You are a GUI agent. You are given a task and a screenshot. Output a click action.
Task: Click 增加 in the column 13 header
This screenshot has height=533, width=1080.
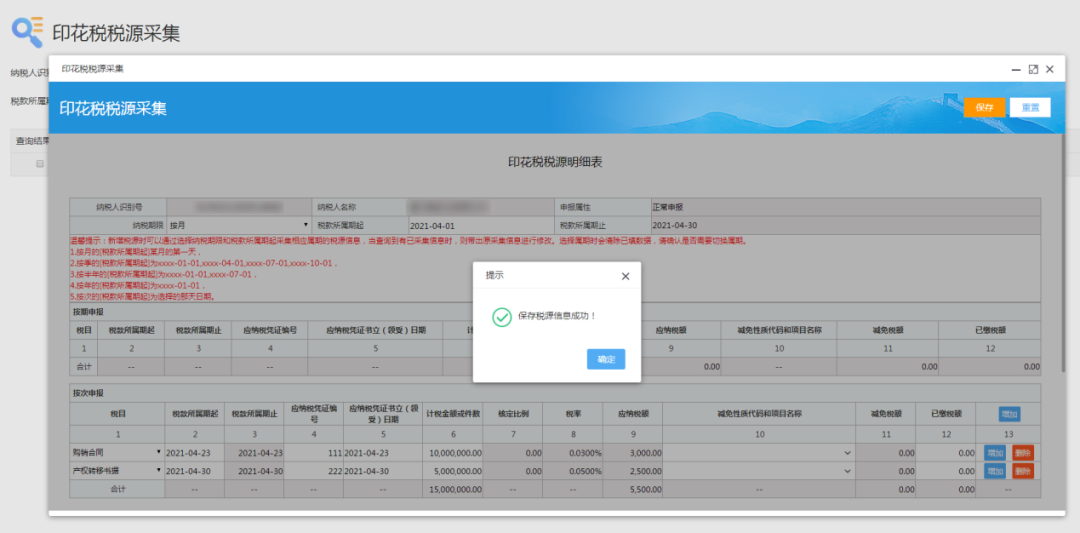coord(1009,413)
